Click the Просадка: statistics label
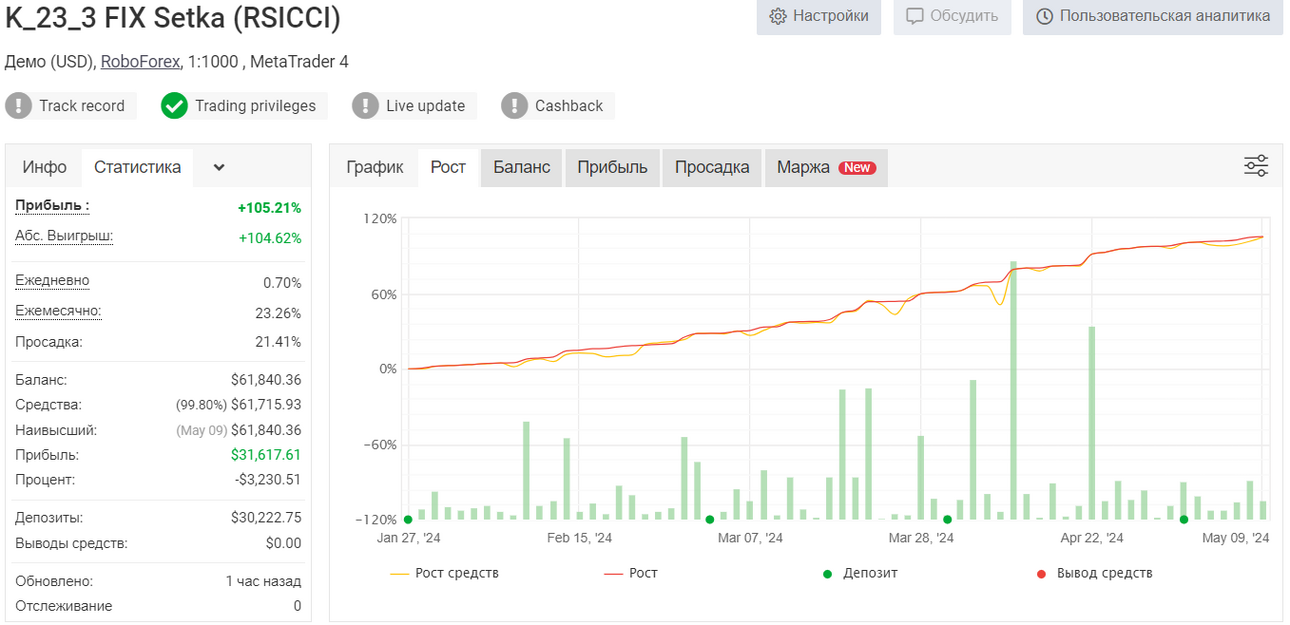Image resolution: width=1290 pixels, height=625 pixels. (49, 342)
